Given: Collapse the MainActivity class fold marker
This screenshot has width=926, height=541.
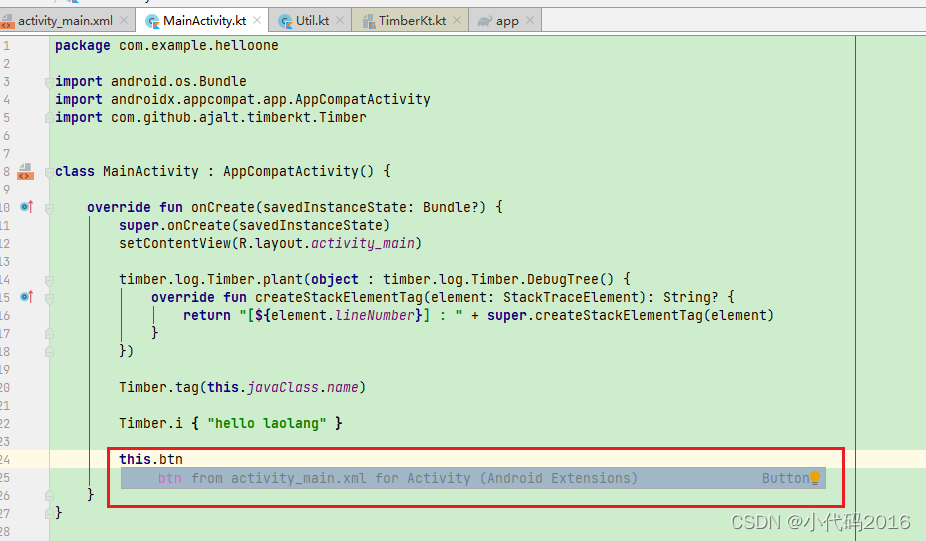Looking at the screenshot, I should tap(49, 172).
